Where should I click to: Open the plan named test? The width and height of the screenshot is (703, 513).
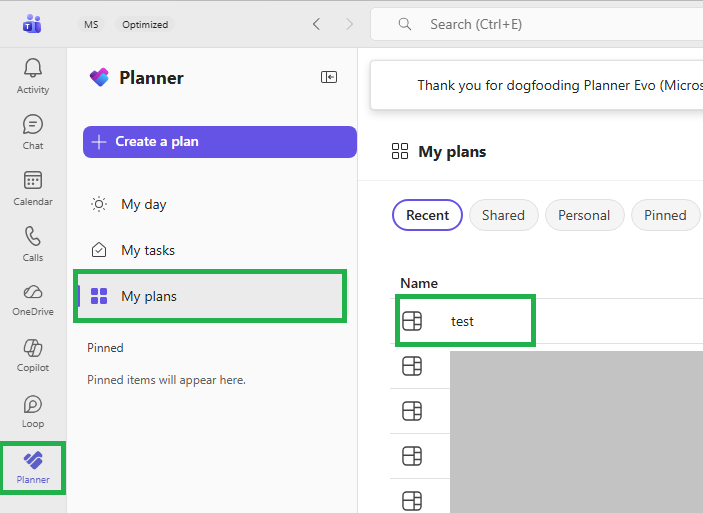462,322
